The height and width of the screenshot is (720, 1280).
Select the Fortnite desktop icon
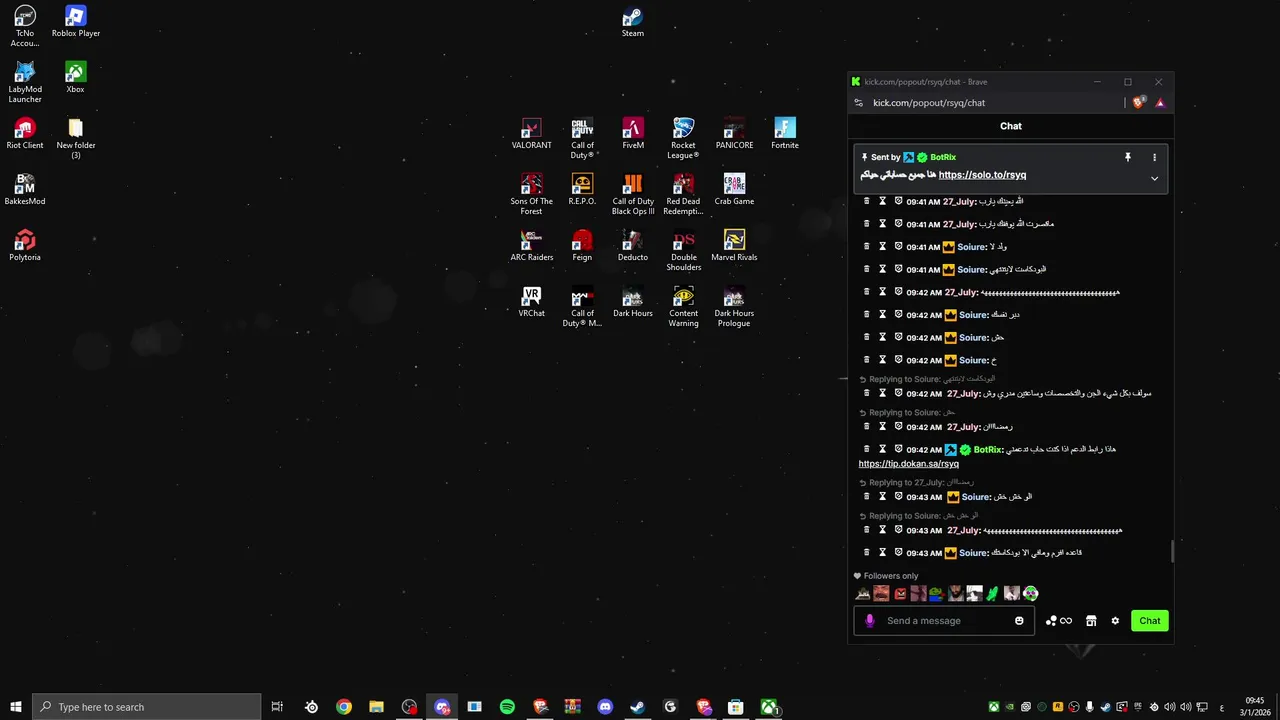(x=785, y=134)
